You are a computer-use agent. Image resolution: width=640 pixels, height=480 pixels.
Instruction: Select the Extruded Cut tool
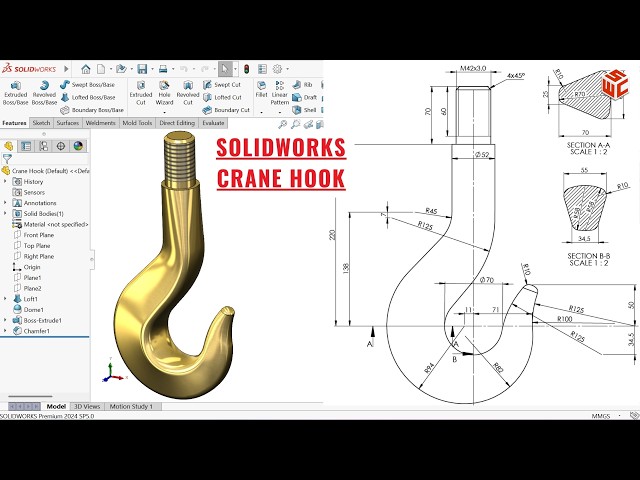point(141,93)
